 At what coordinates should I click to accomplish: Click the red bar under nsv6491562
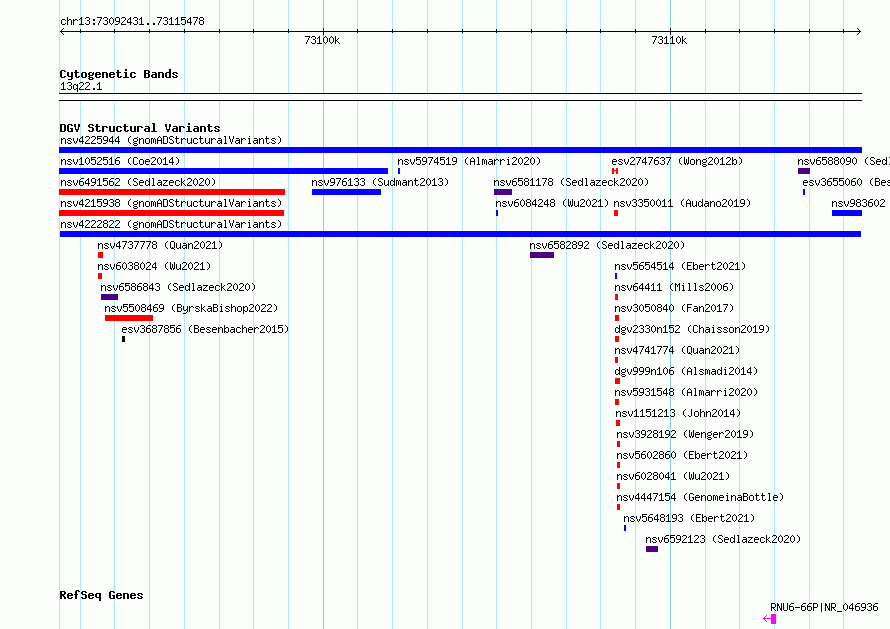click(172, 192)
